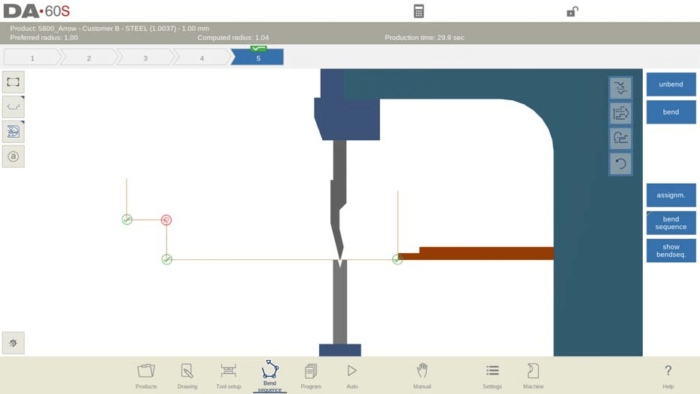Click the move product icon in side strip
Image resolution: width=700 pixels, height=394 pixels.
(621, 113)
